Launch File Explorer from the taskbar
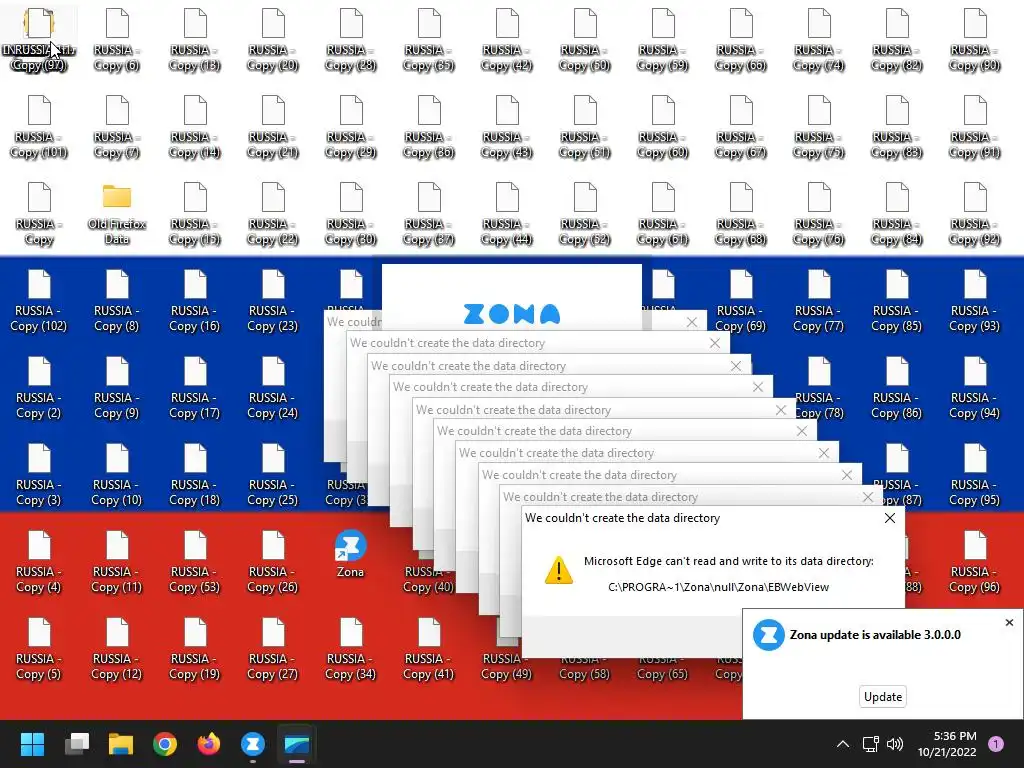1024x768 pixels. coord(121,744)
